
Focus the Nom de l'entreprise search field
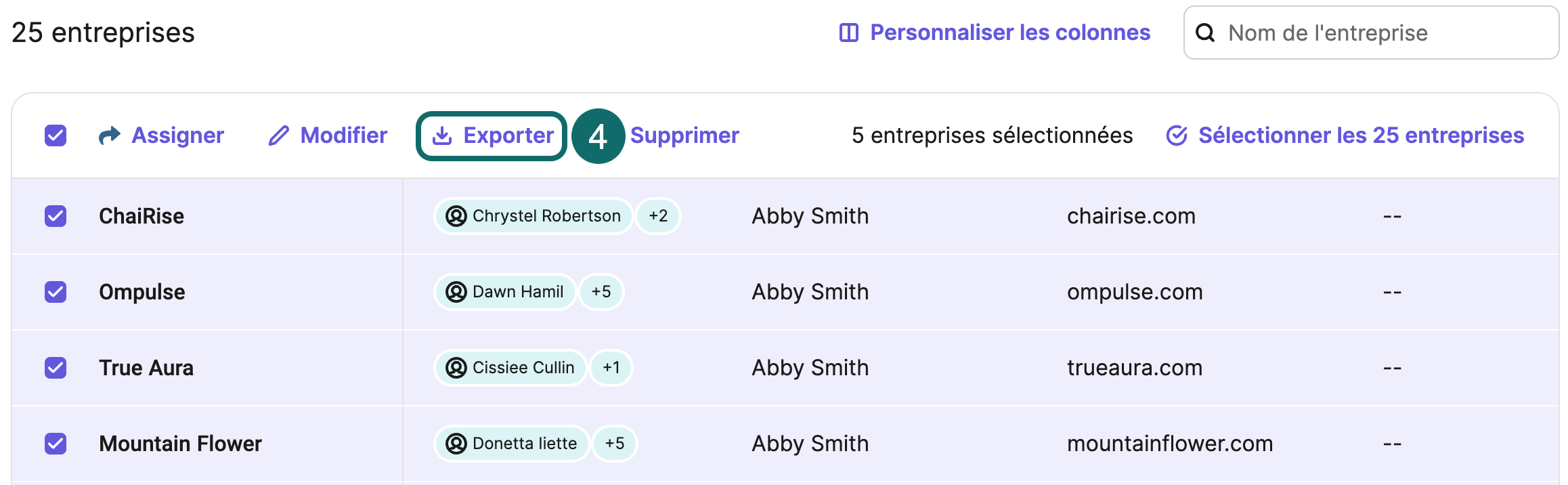pyautogui.click(x=1372, y=33)
